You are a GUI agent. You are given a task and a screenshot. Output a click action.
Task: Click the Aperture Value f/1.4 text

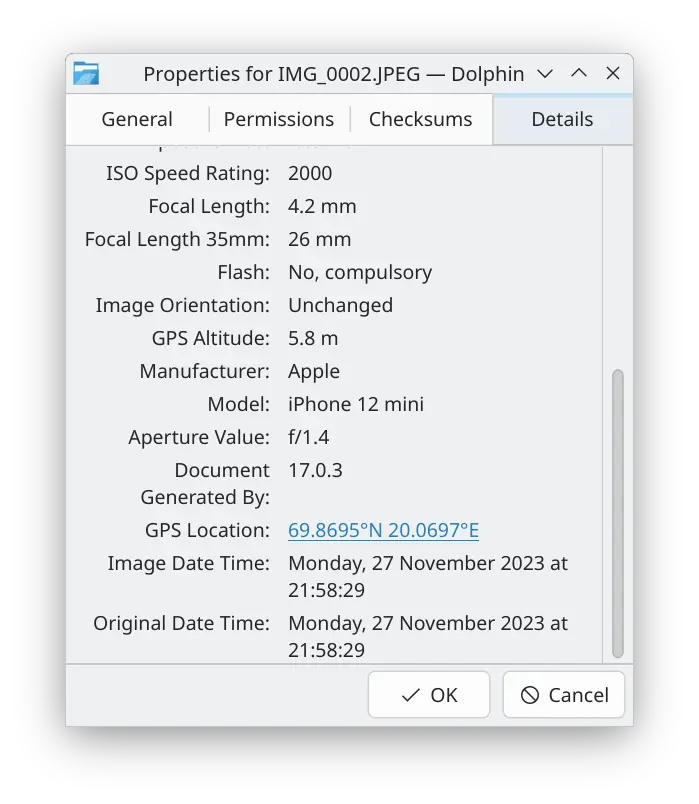(309, 436)
